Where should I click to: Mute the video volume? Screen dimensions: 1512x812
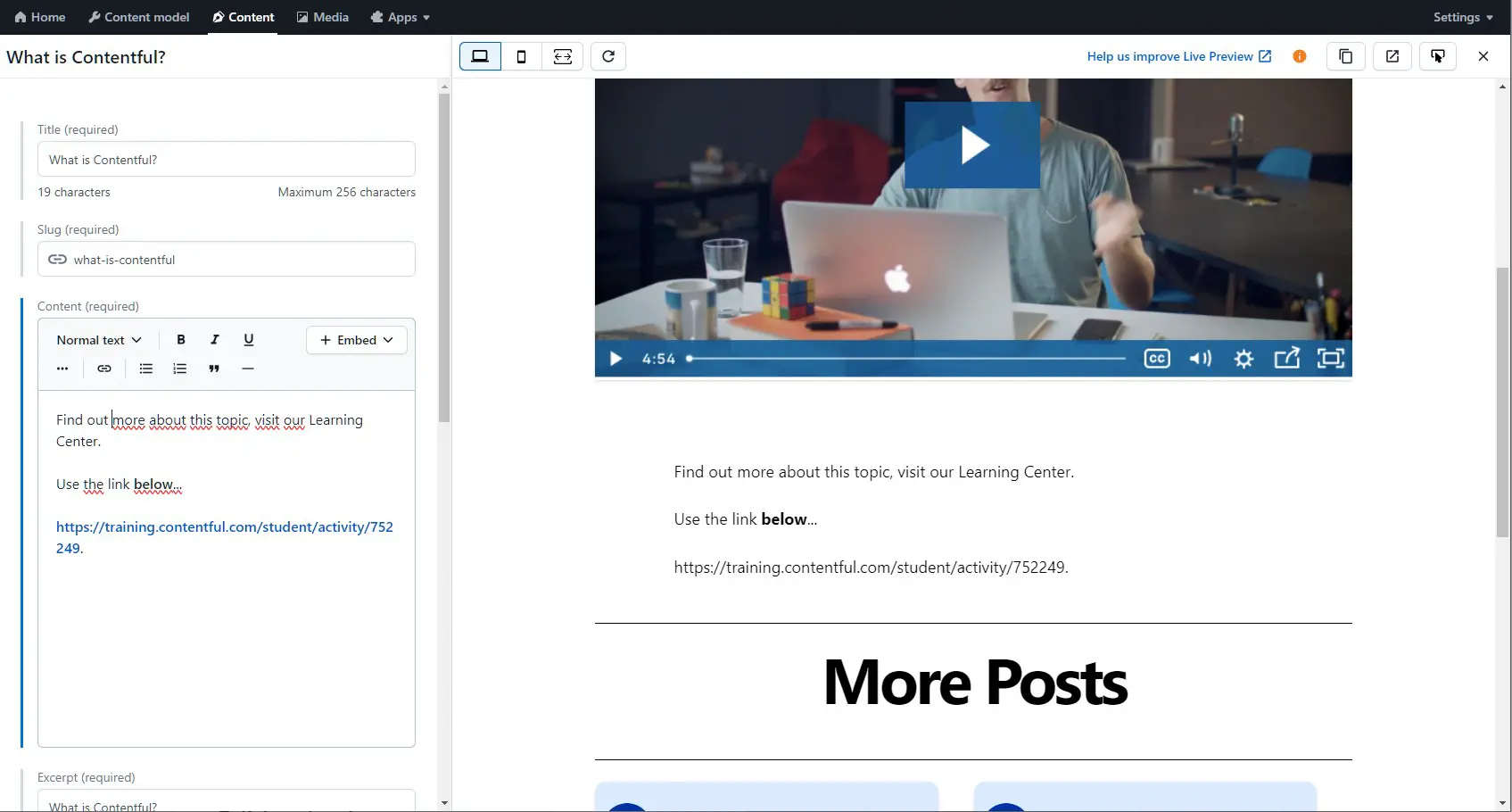(1201, 359)
